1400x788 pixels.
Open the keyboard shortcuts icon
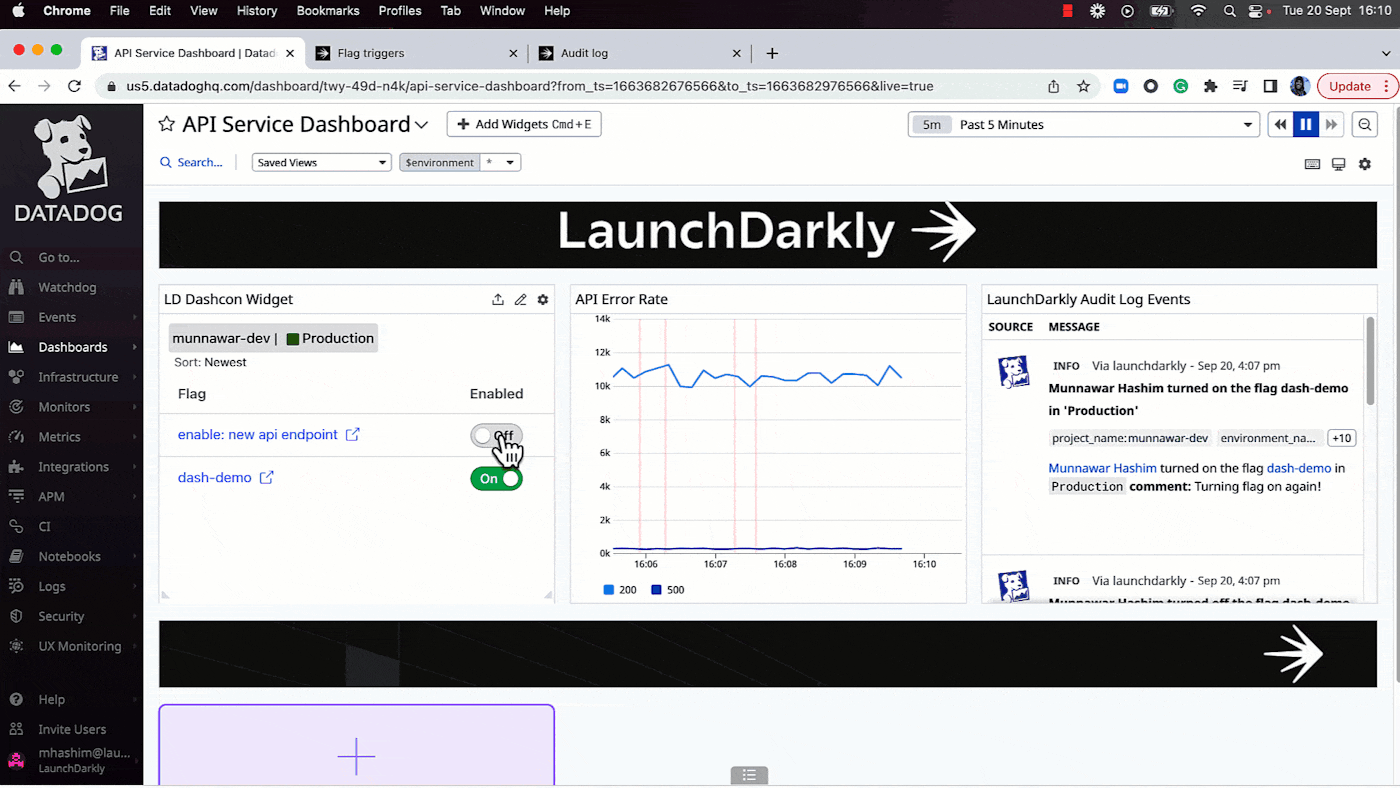(x=1312, y=164)
